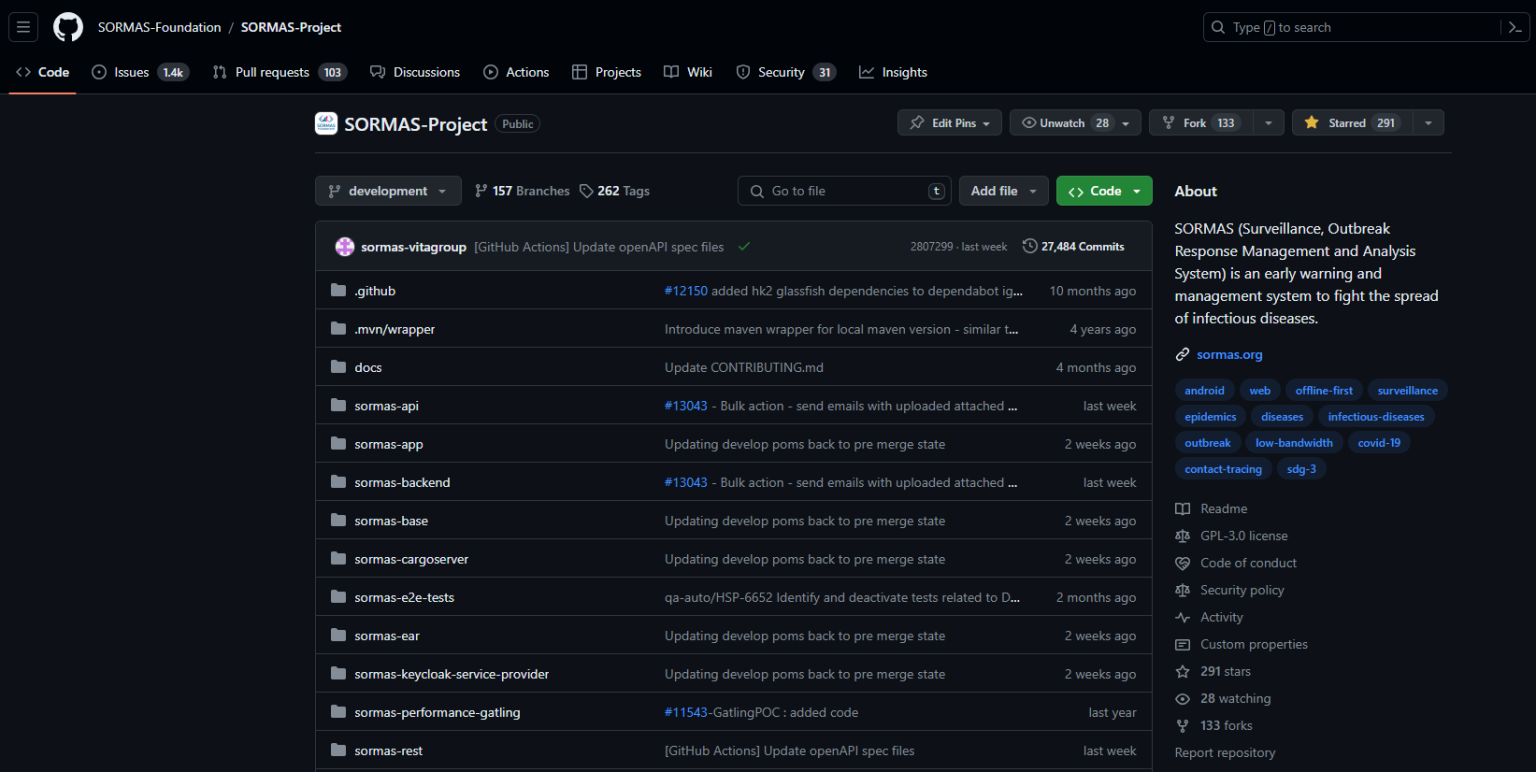
Task: Click the clock icon beside 27,484 Commits
Action: pyautogui.click(x=1030, y=246)
